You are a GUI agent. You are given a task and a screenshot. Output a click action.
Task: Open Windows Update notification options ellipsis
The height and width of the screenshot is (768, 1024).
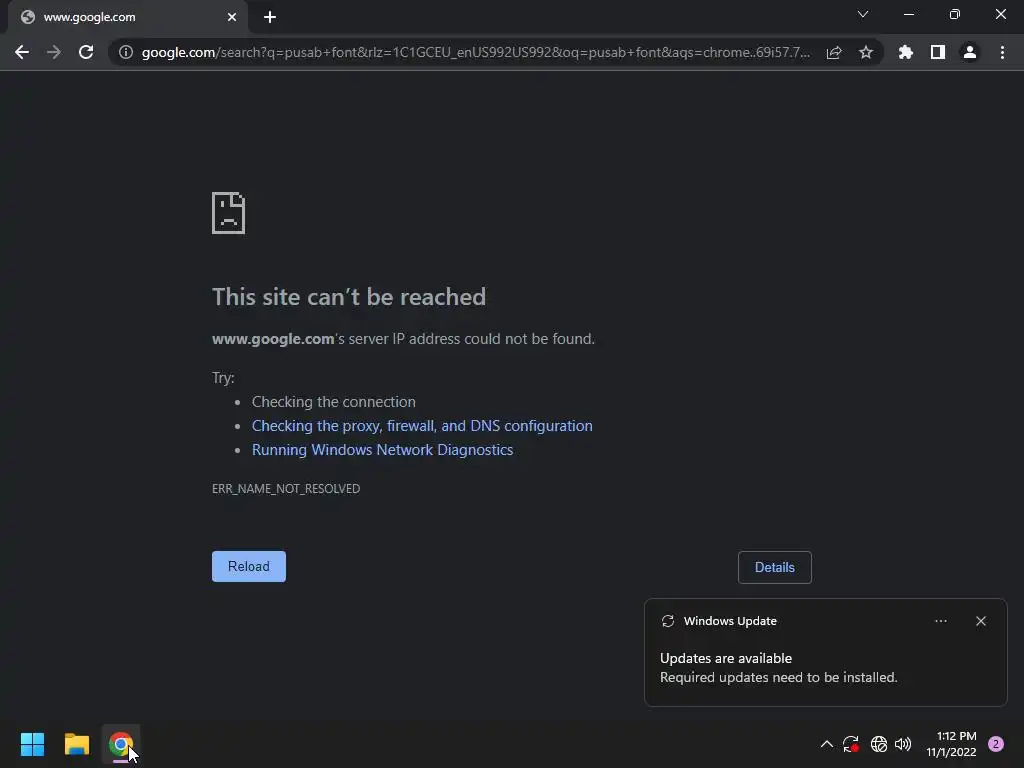pos(940,621)
